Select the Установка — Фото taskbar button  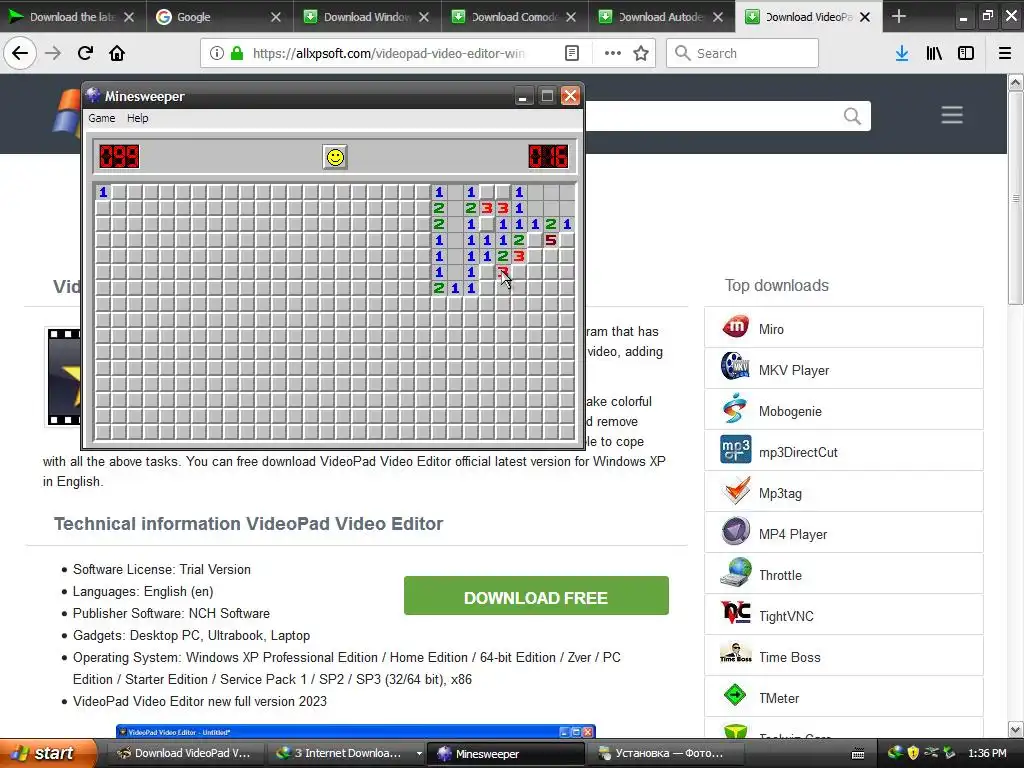[x=665, y=754]
